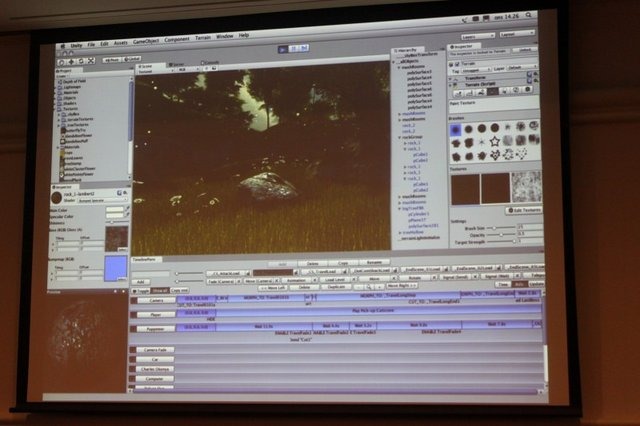640x426 pixels.
Task: Open the RGB render mode dropdown
Action: pos(188,70)
